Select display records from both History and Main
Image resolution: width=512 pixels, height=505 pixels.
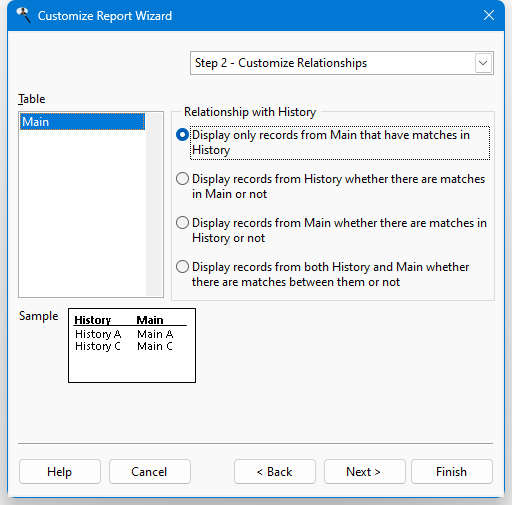[323, 274]
